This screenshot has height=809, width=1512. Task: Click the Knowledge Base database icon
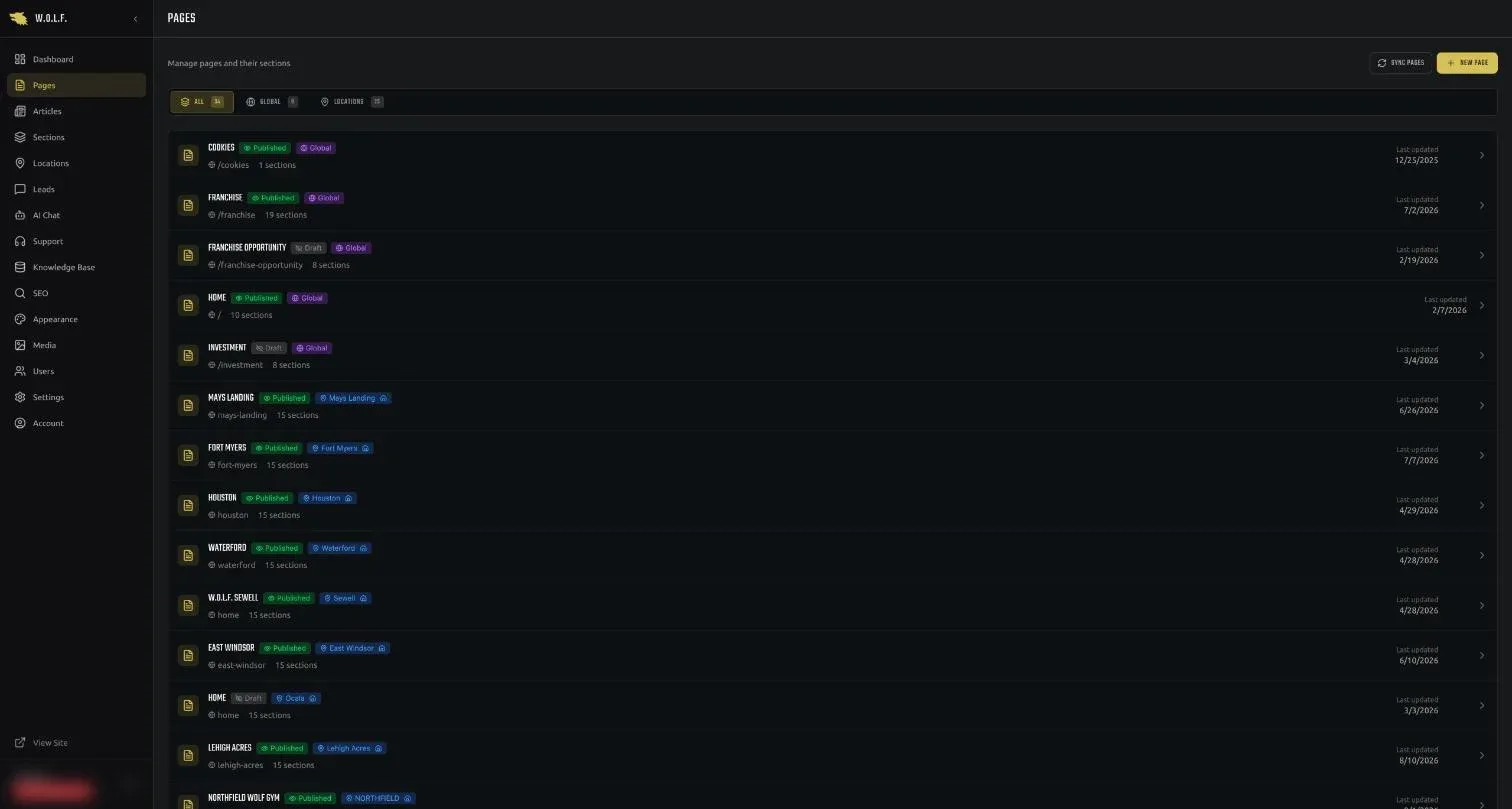20,267
